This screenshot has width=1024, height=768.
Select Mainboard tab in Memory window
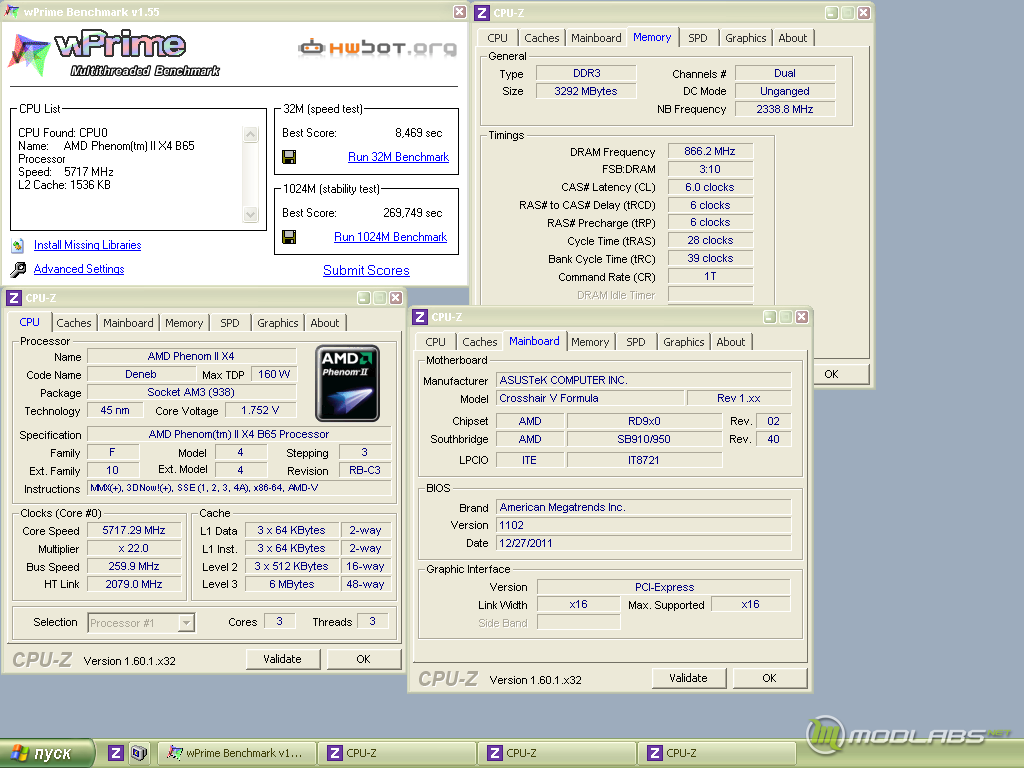click(596, 38)
